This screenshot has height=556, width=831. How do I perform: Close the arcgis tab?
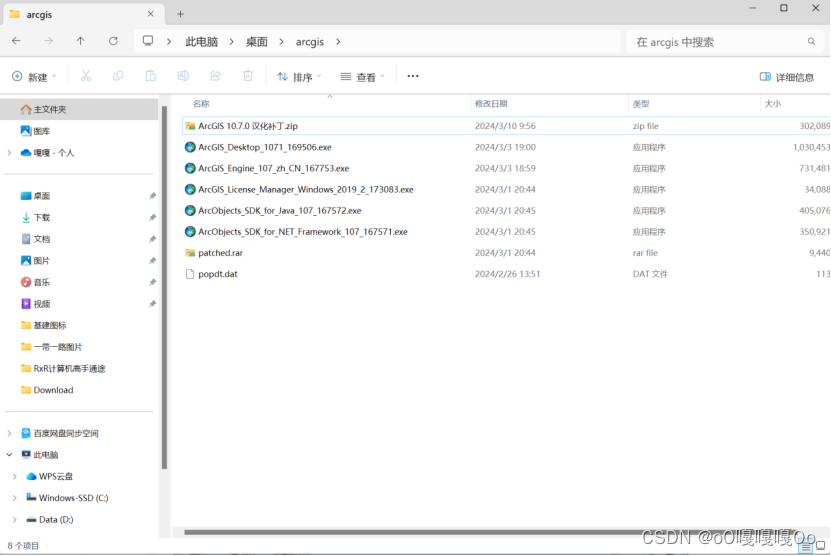pos(151,14)
